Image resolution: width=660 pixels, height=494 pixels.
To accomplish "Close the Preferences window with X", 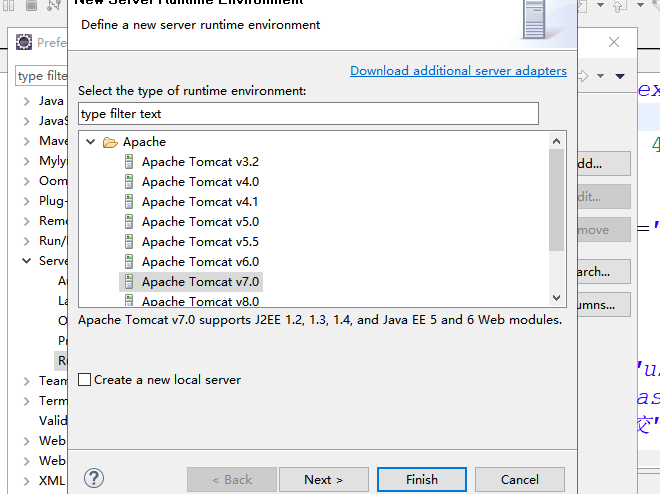I will click(x=614, y=42).
